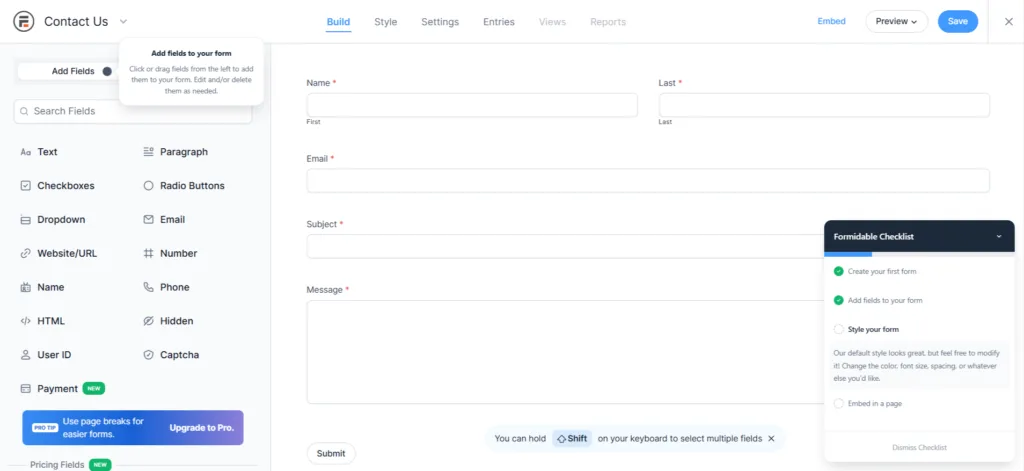Viewport: 1024px width, 471px height.
Task: Select the Dropdown field type
Action: 53,219
